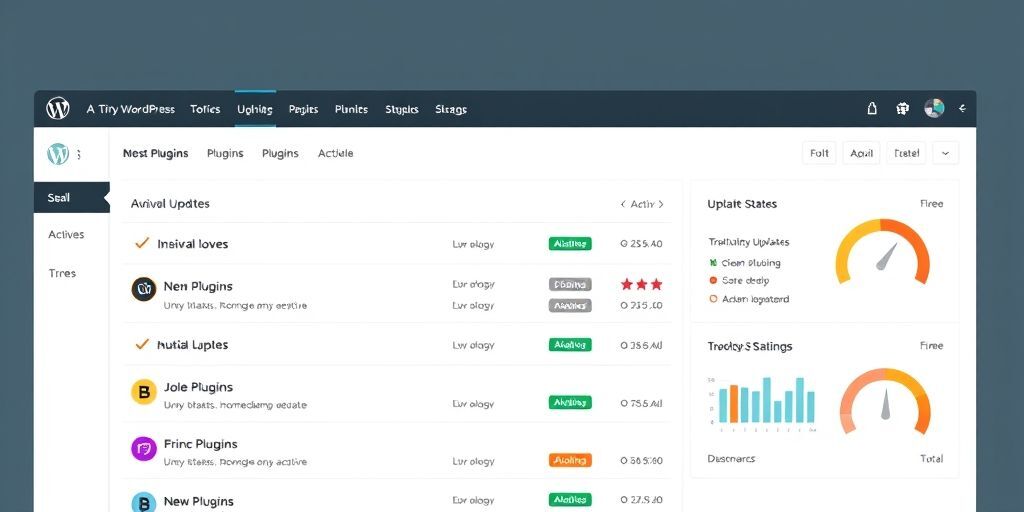Select Trres in the sidebar

[62, 273]
